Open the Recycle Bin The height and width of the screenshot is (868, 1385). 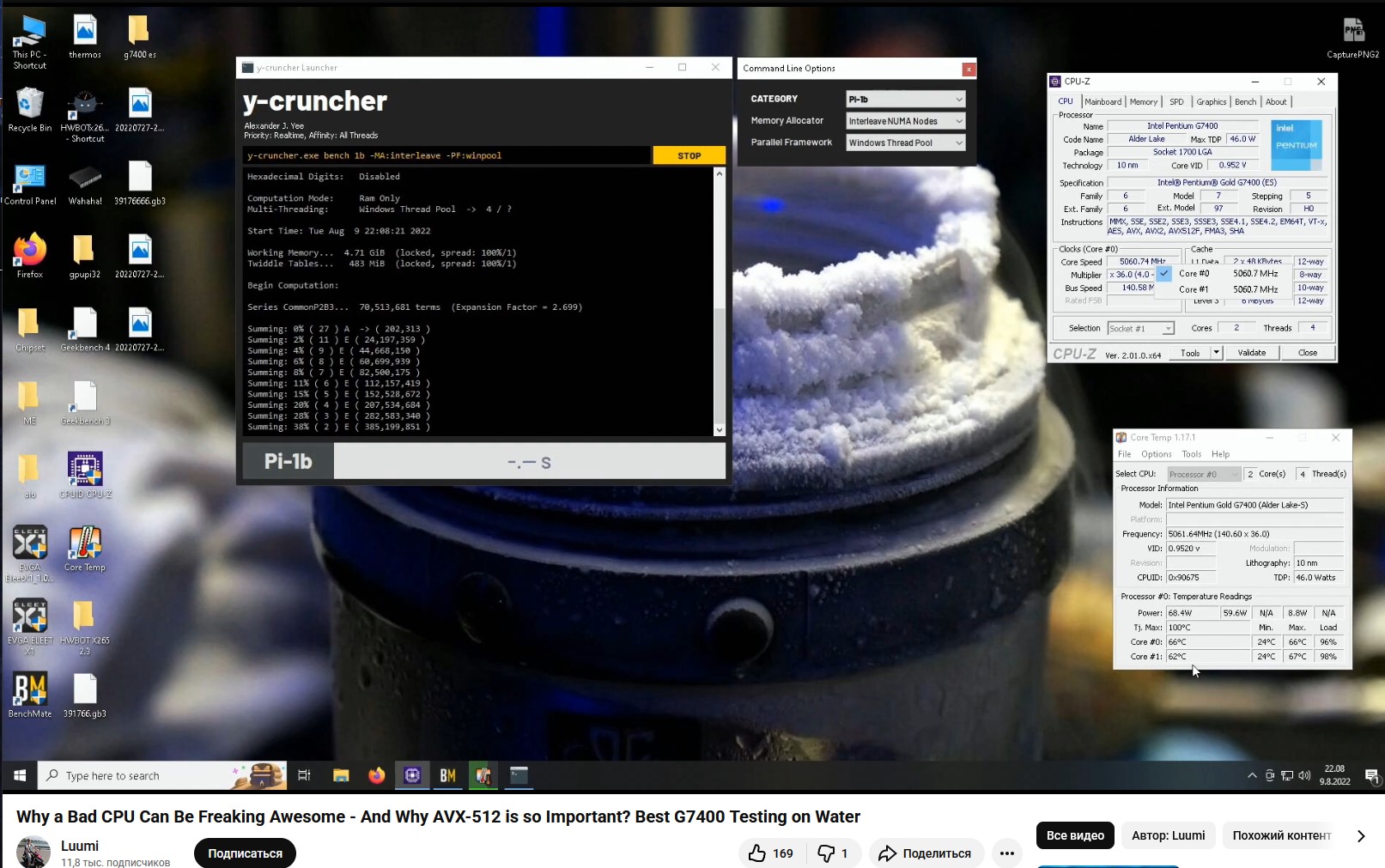point(30,110)
